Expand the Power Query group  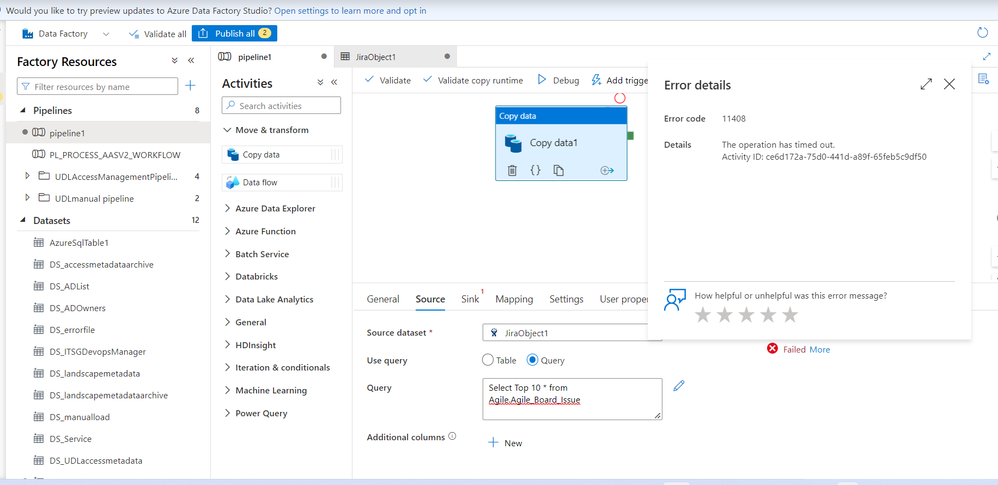point(227,413)
